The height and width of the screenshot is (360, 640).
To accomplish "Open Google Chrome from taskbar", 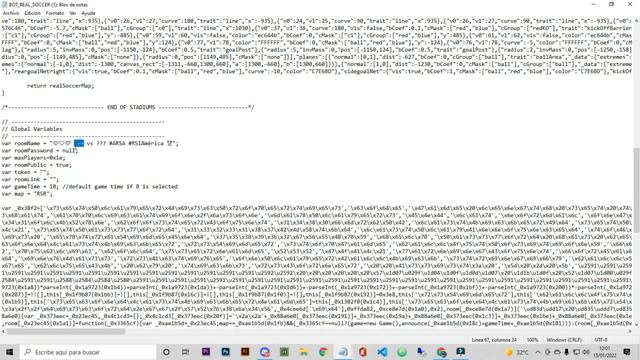I will point(323,352).
